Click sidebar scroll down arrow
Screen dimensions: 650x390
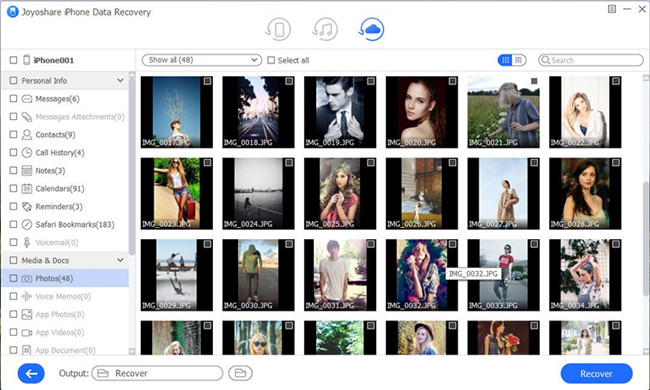point(132,351)
